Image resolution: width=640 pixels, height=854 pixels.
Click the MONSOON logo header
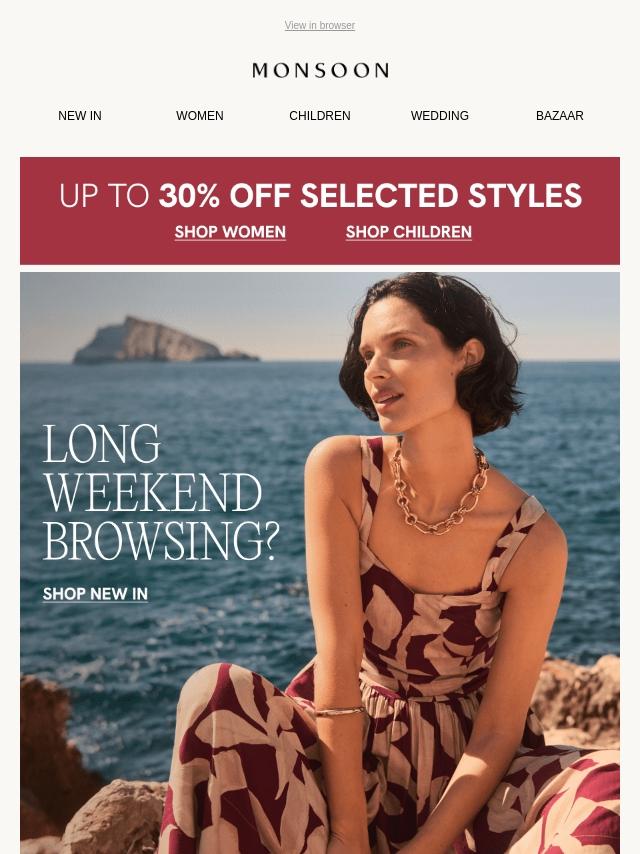pyautogui.click(x=320, y=70)
